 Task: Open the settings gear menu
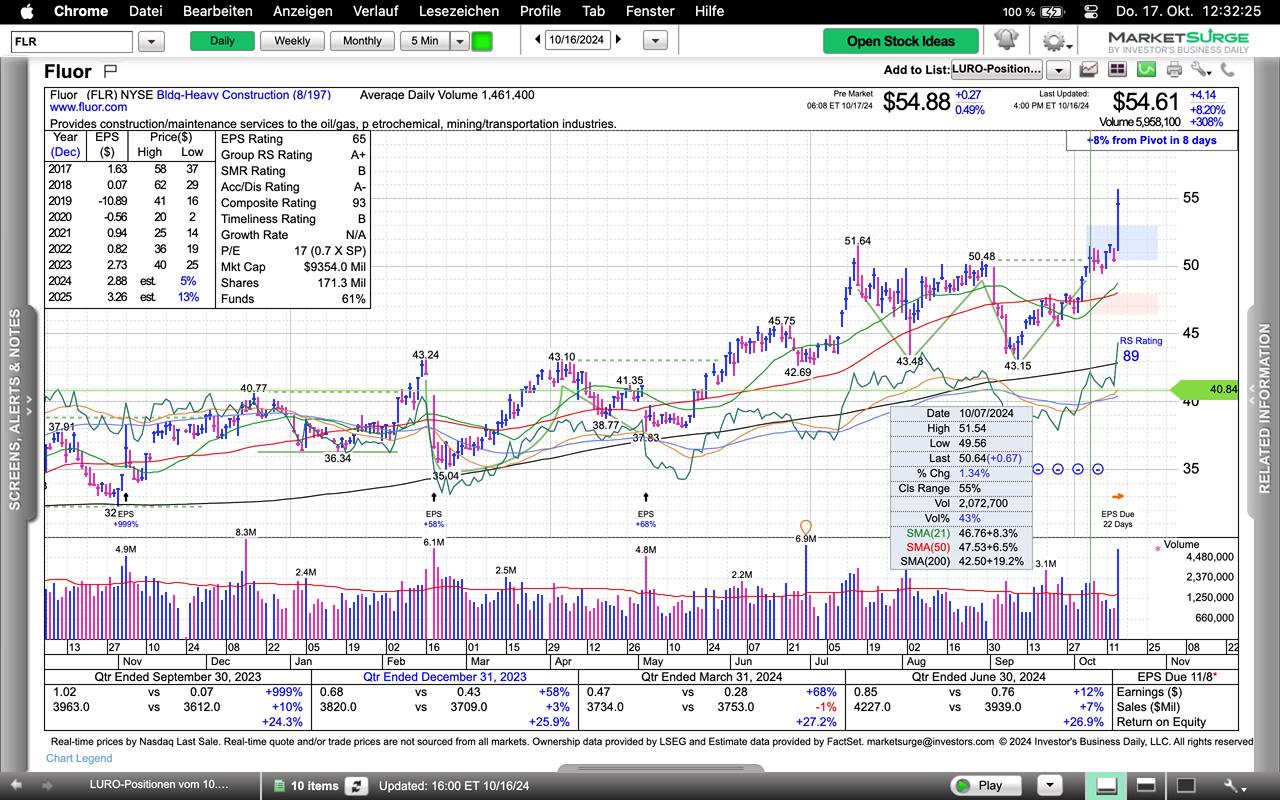coord(1052,41)
